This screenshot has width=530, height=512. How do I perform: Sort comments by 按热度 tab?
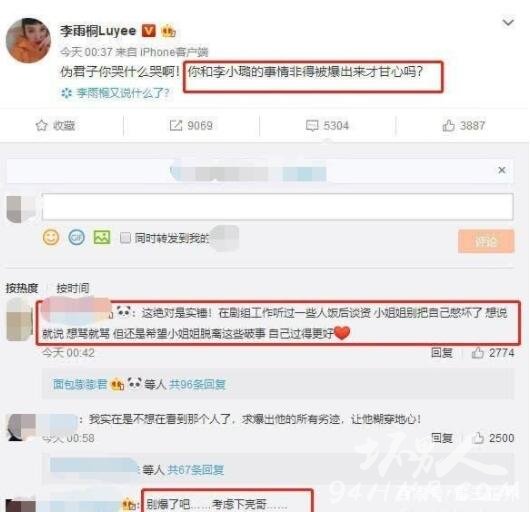22,288
